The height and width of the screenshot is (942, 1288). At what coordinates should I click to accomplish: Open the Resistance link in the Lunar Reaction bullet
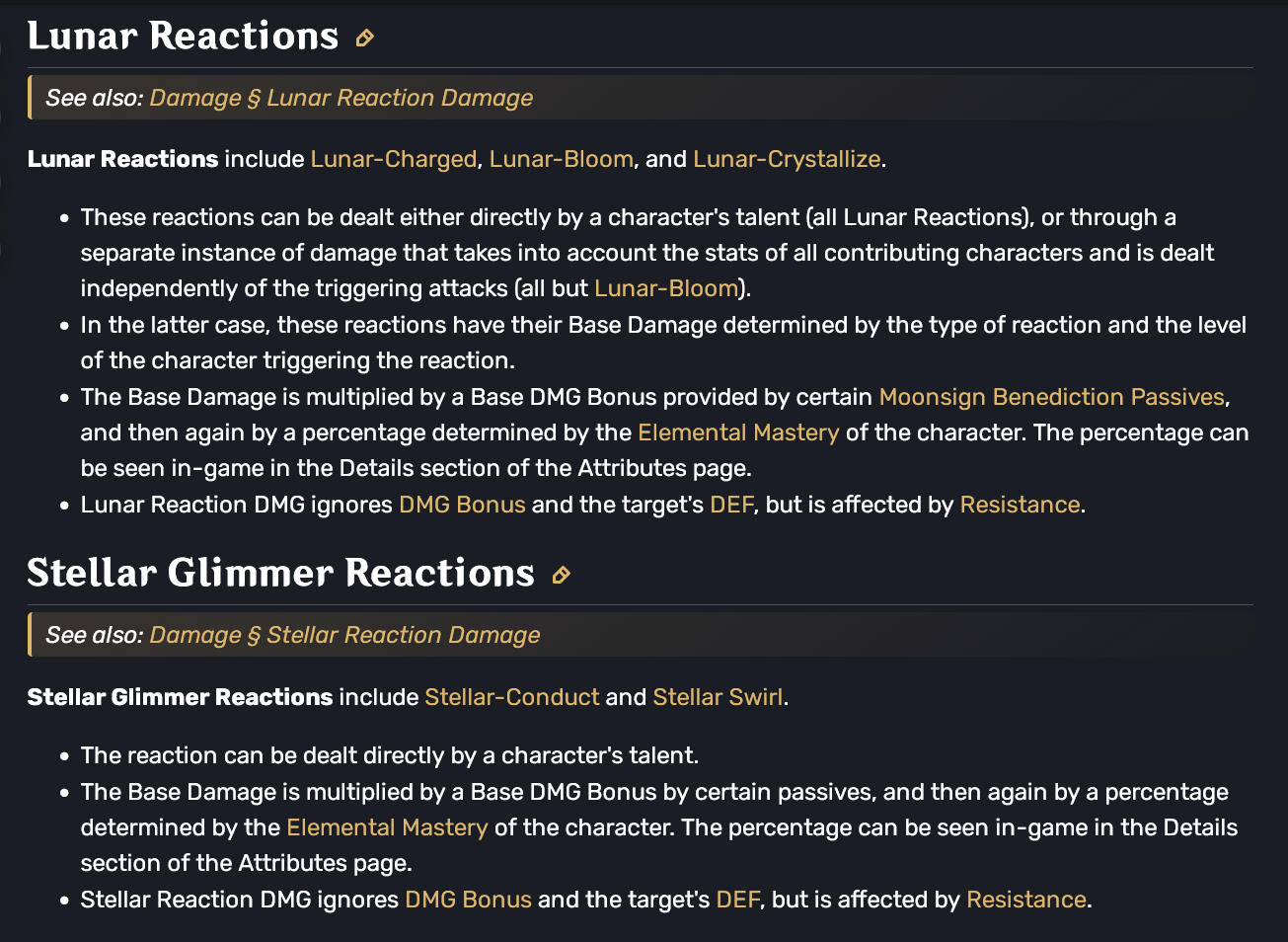1021,505
